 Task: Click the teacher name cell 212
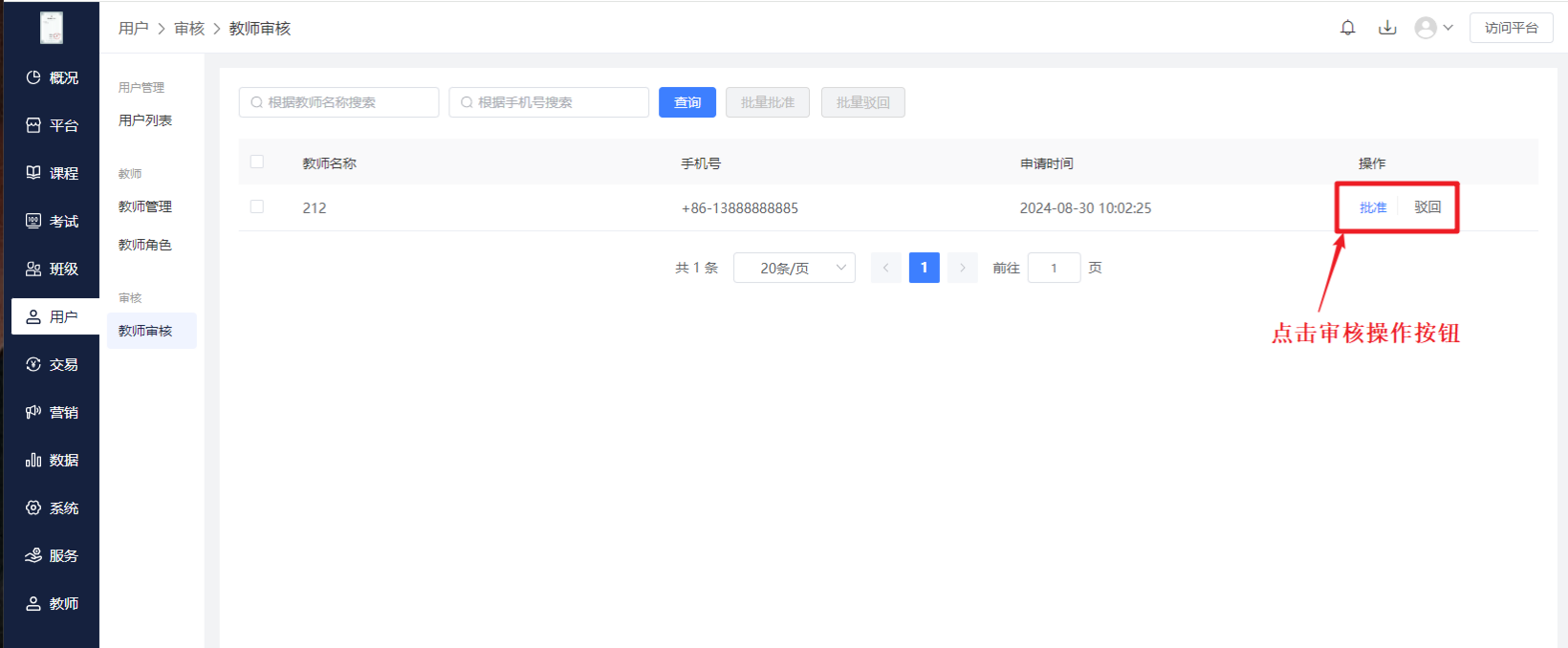(x=315, y=207)
